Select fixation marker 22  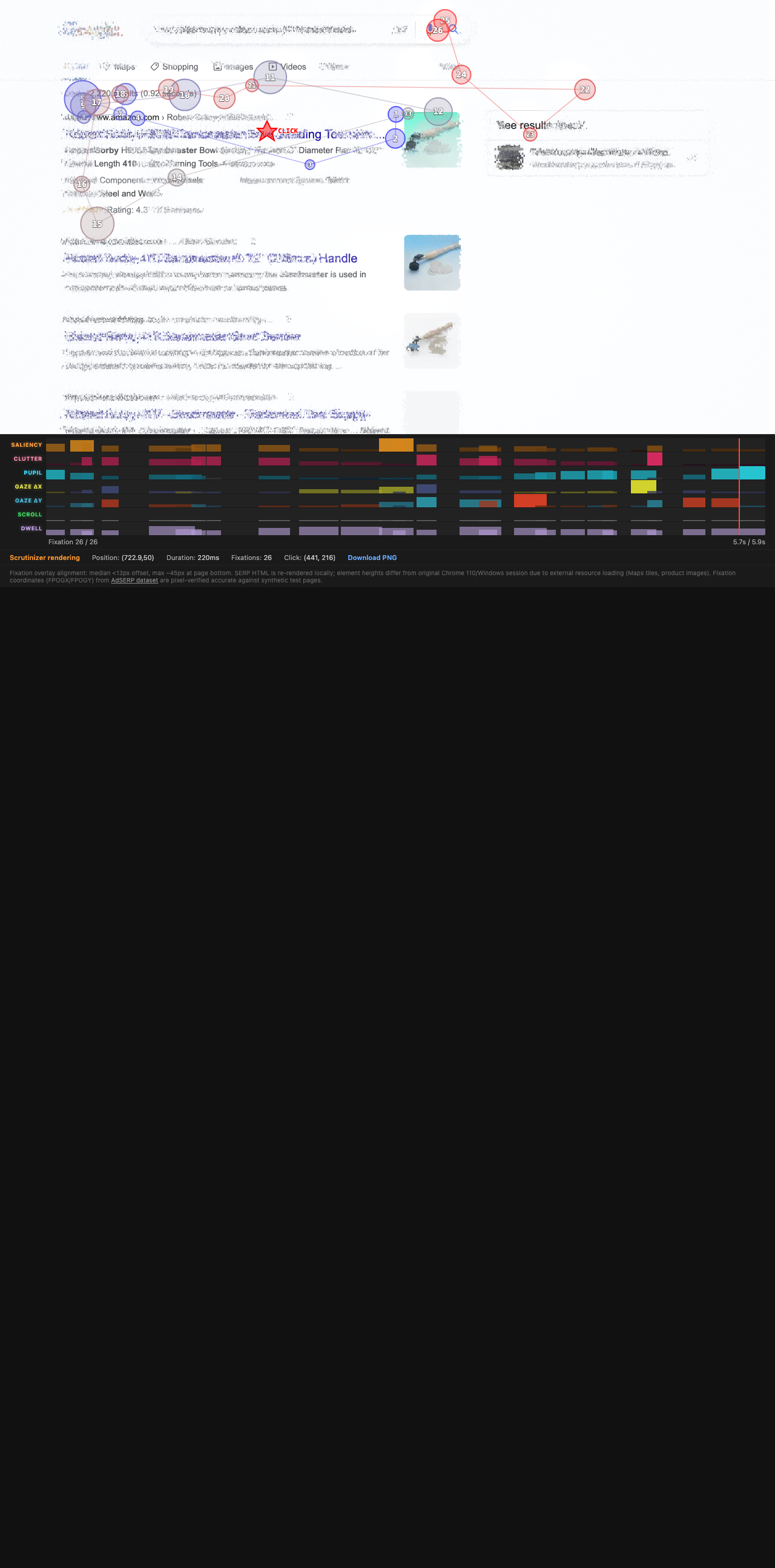[x=584, y=90]
